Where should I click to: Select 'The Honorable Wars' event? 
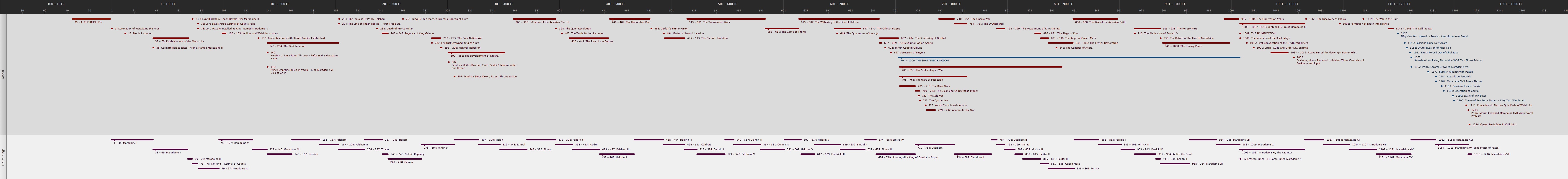click(631, 22)
